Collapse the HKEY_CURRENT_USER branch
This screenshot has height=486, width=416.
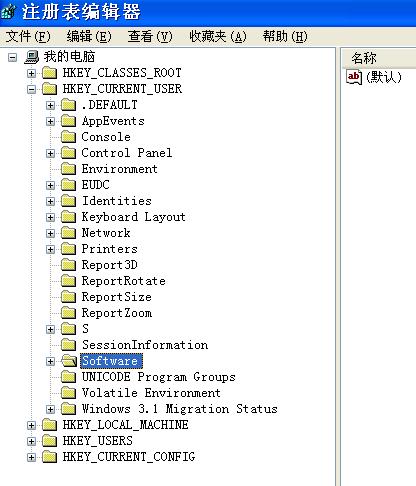[x=31, y=89]
